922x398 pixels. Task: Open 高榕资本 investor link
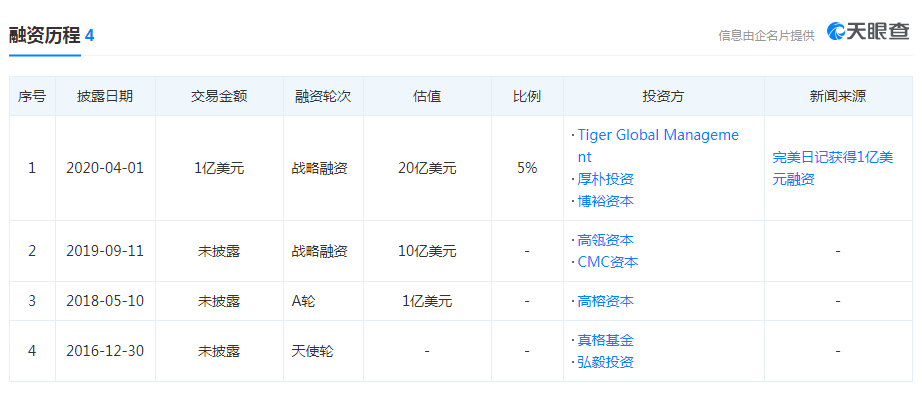[x=605, y=301]
